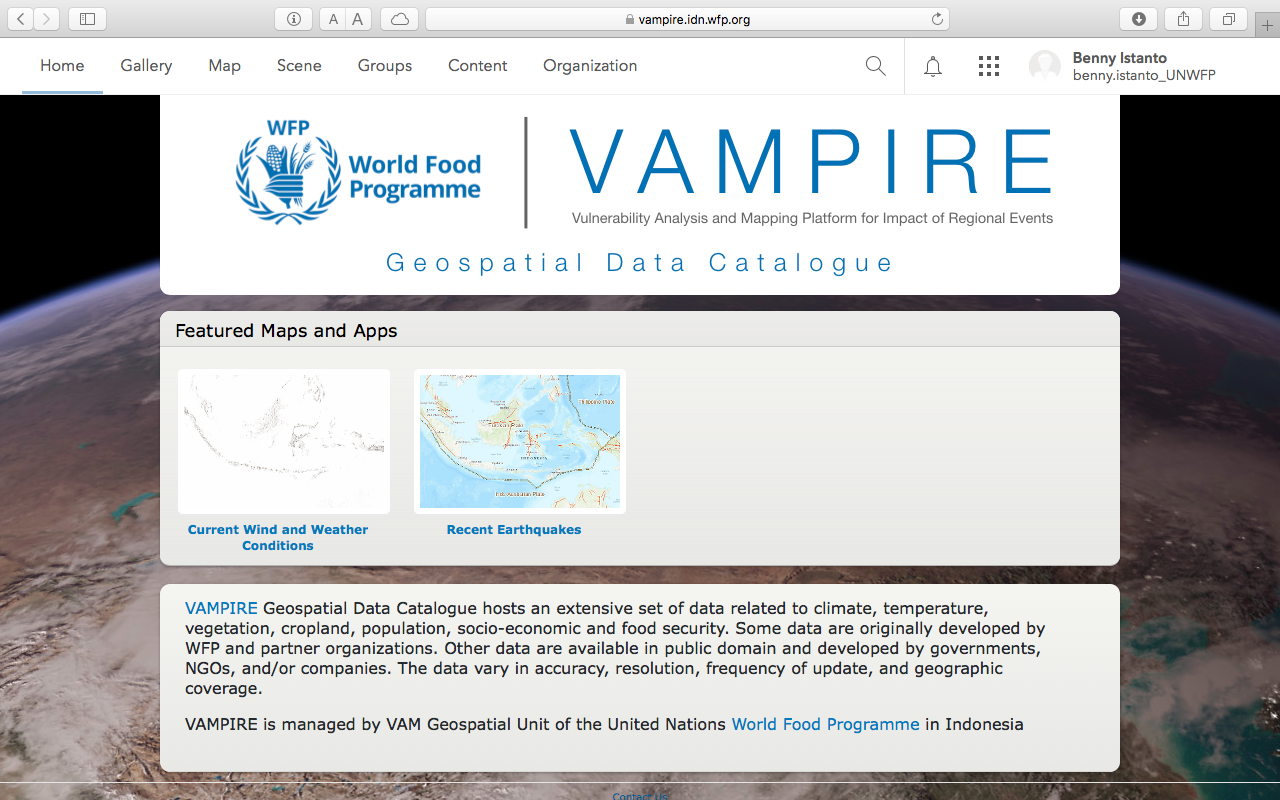This screenshot has height=800, width=1280.
Task: Follow the Recent Earthquakes link
Action: [x=514, y=530]
